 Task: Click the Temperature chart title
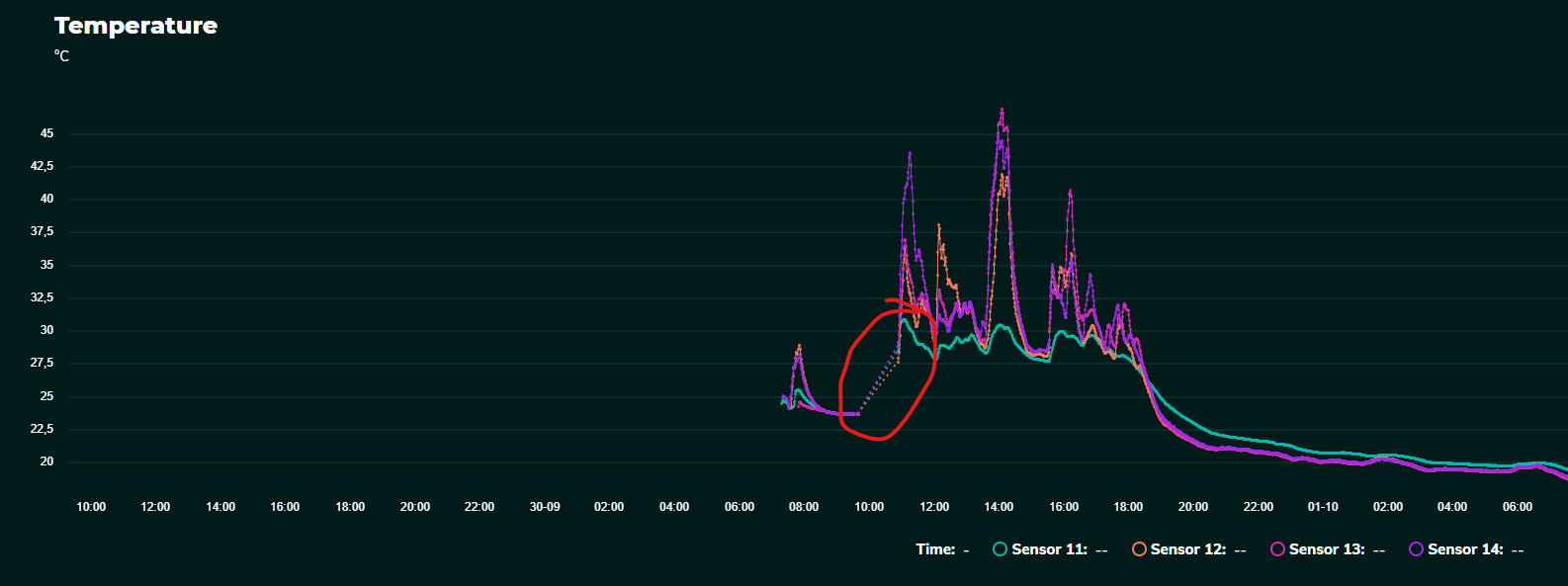135,26
